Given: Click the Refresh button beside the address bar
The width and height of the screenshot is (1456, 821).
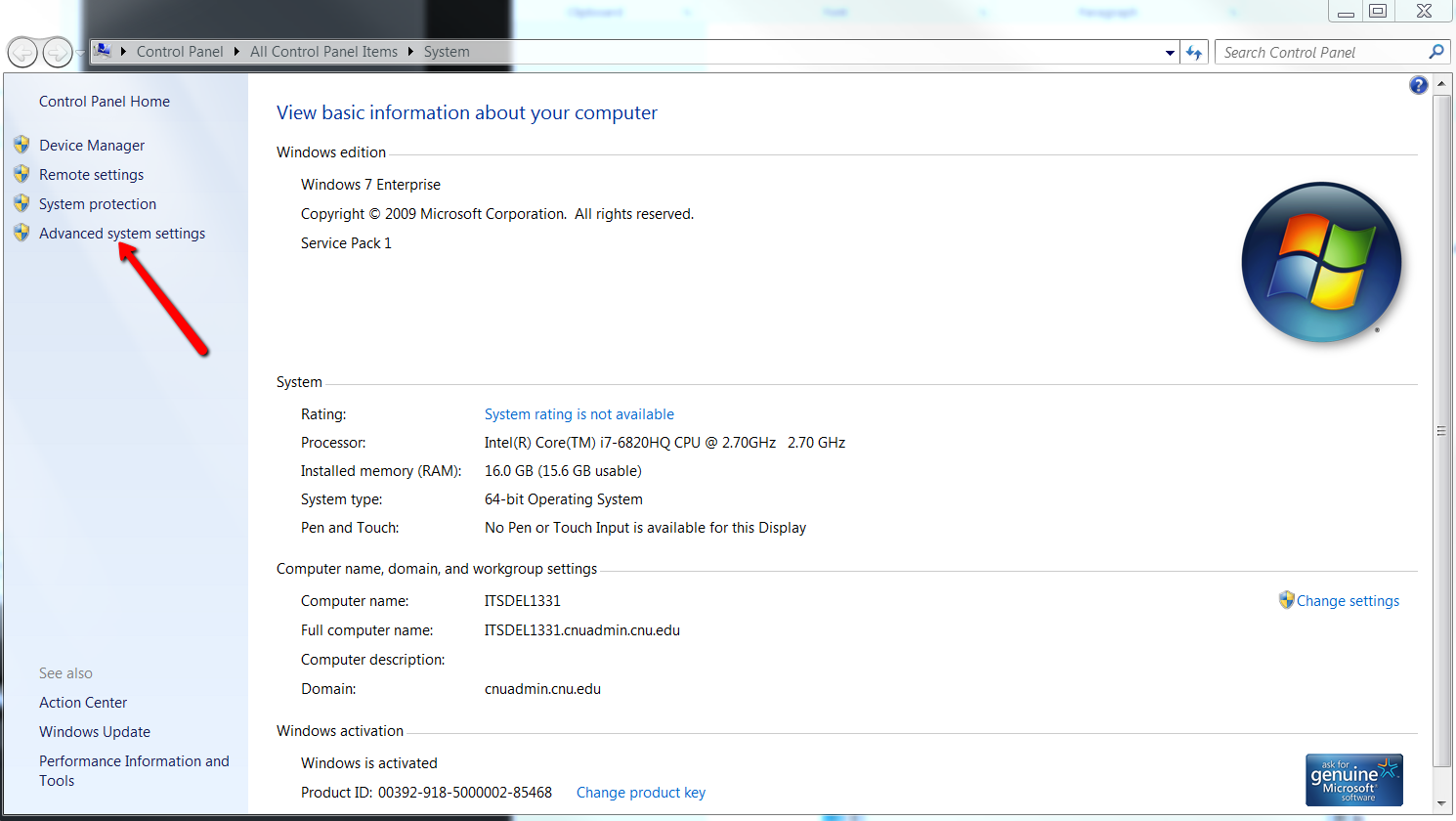Looking at the screenshot, I should (x=1194, y=53).
